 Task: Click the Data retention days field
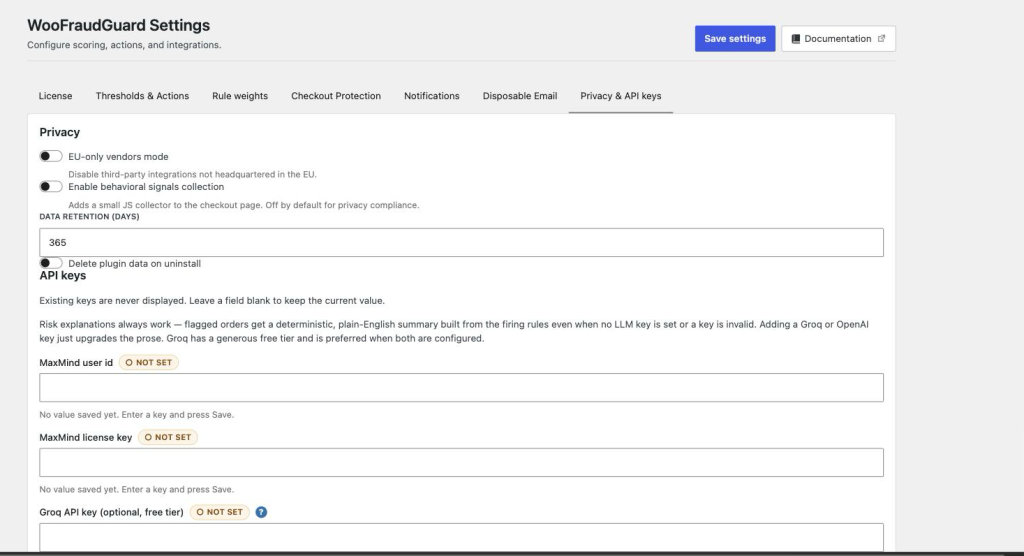coord(461,242)
